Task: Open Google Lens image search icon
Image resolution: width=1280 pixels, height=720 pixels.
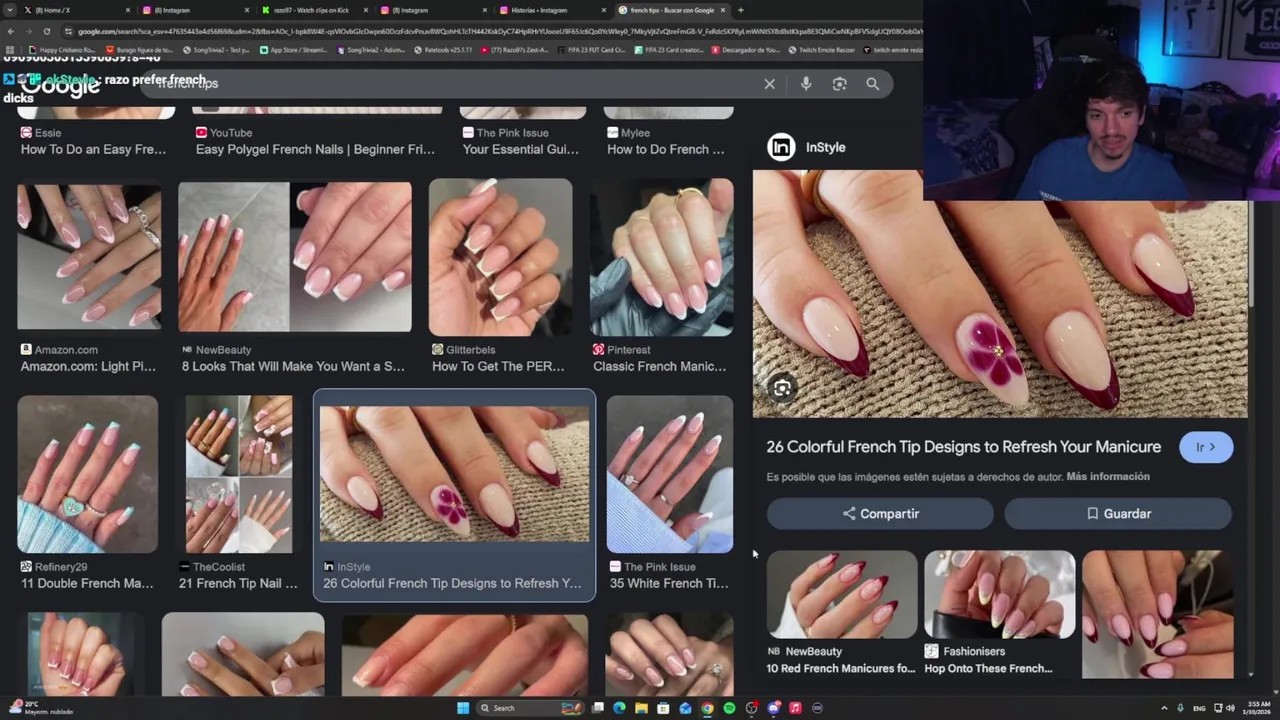Action: point(839,84)
